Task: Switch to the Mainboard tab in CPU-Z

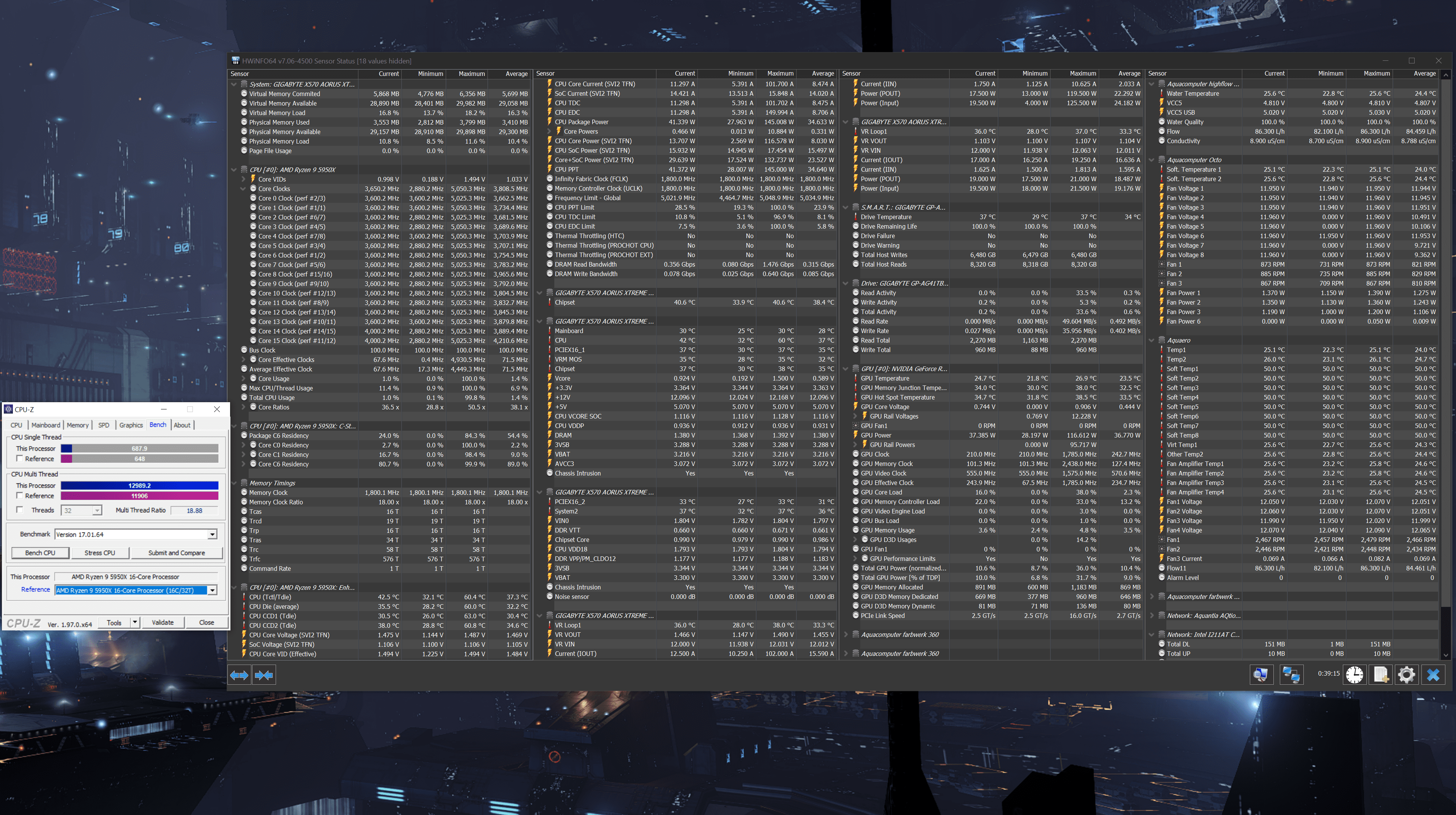Action: pyautogui.click(x=46, y=425)
